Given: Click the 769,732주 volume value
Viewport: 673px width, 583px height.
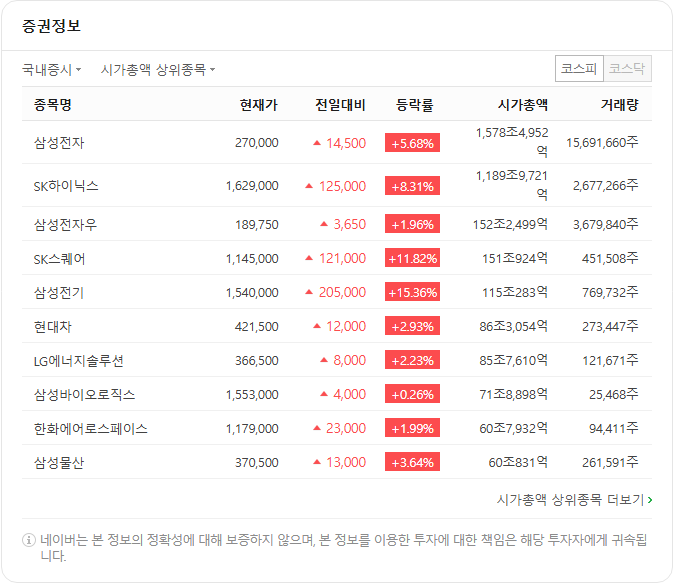Looking at the screenshot, I should click(610, 292).
